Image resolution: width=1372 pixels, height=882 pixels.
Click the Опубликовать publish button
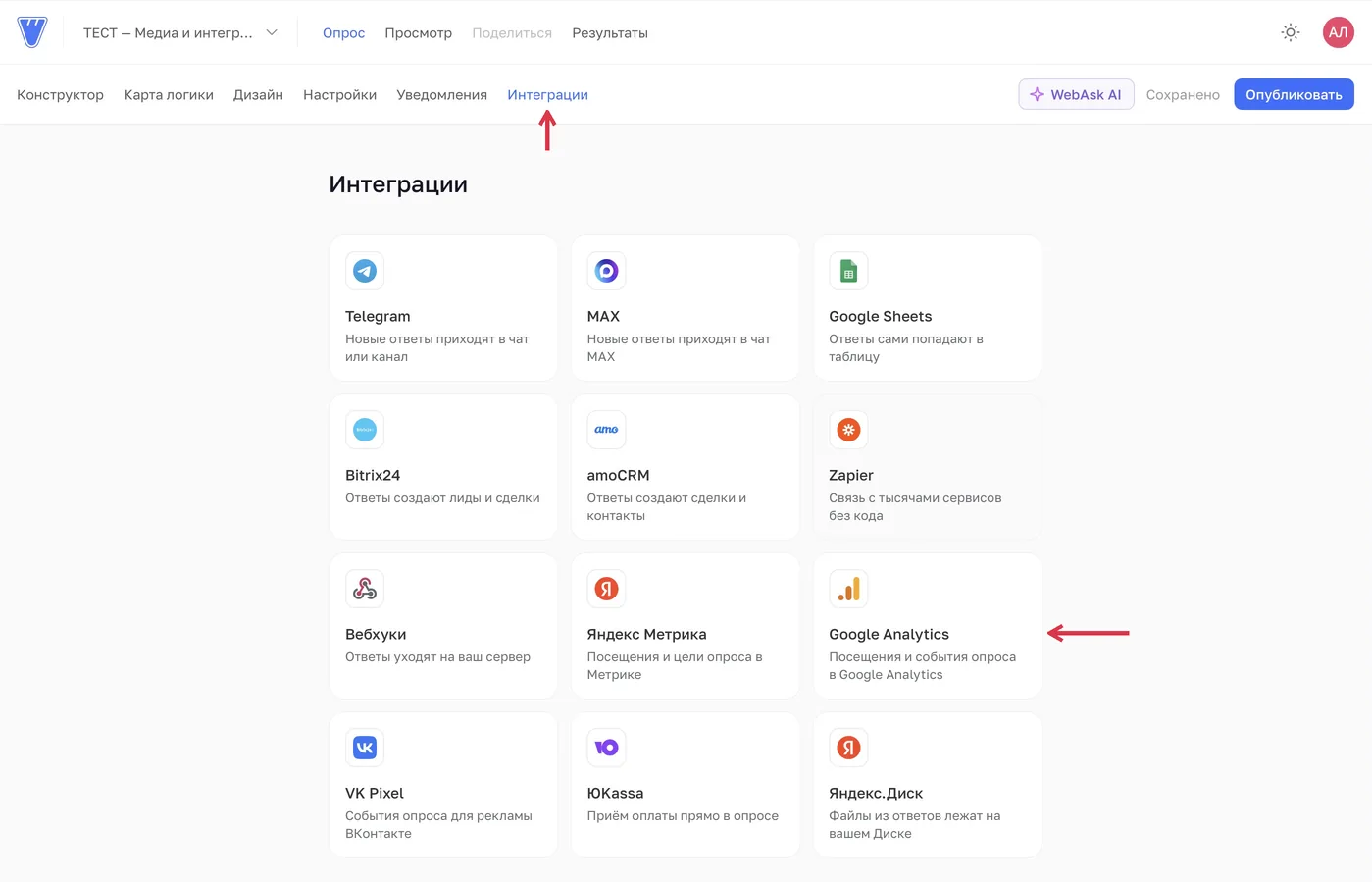tap(1294, 94)
